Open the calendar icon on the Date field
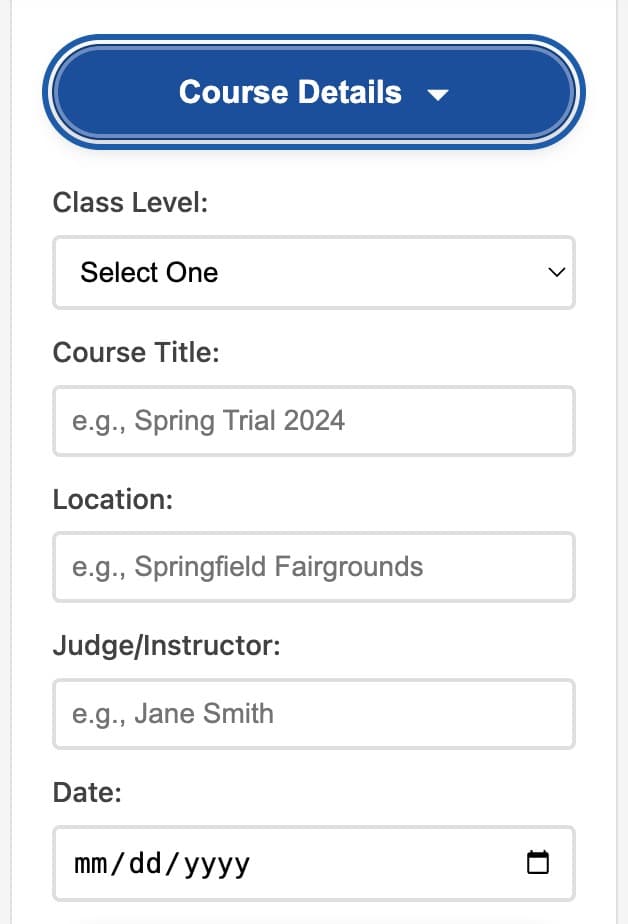Screen dimensions: 628x924 click(539, 860)
